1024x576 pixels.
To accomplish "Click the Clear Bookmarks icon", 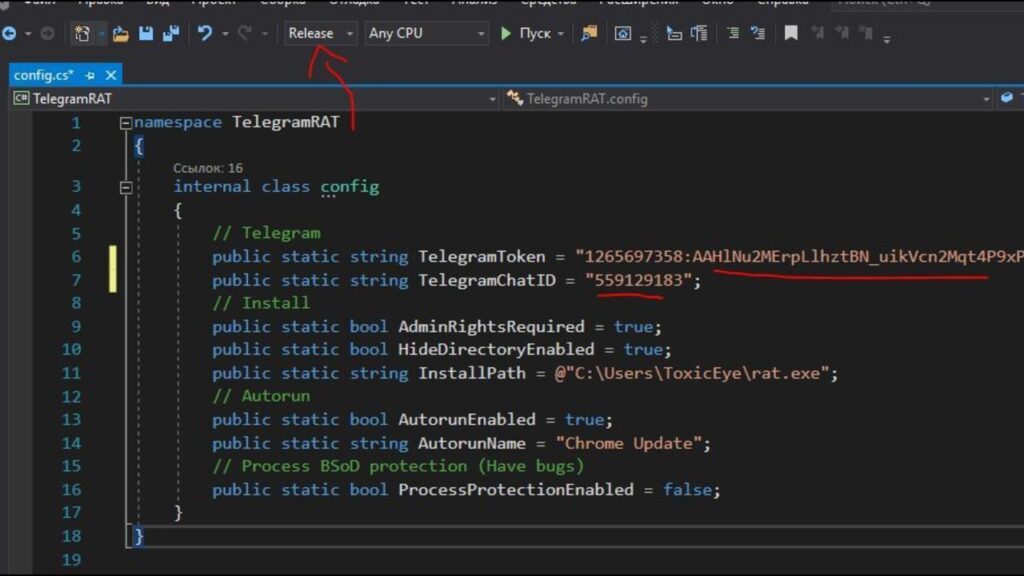I will 867,33.
